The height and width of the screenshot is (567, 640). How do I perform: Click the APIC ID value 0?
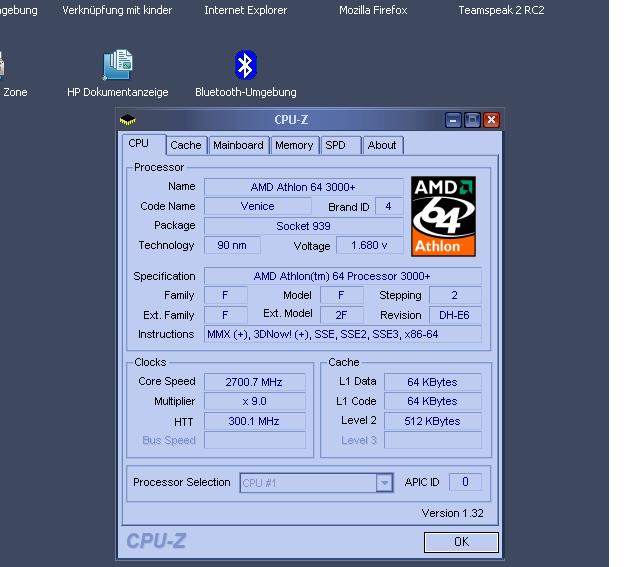[465, 482]
